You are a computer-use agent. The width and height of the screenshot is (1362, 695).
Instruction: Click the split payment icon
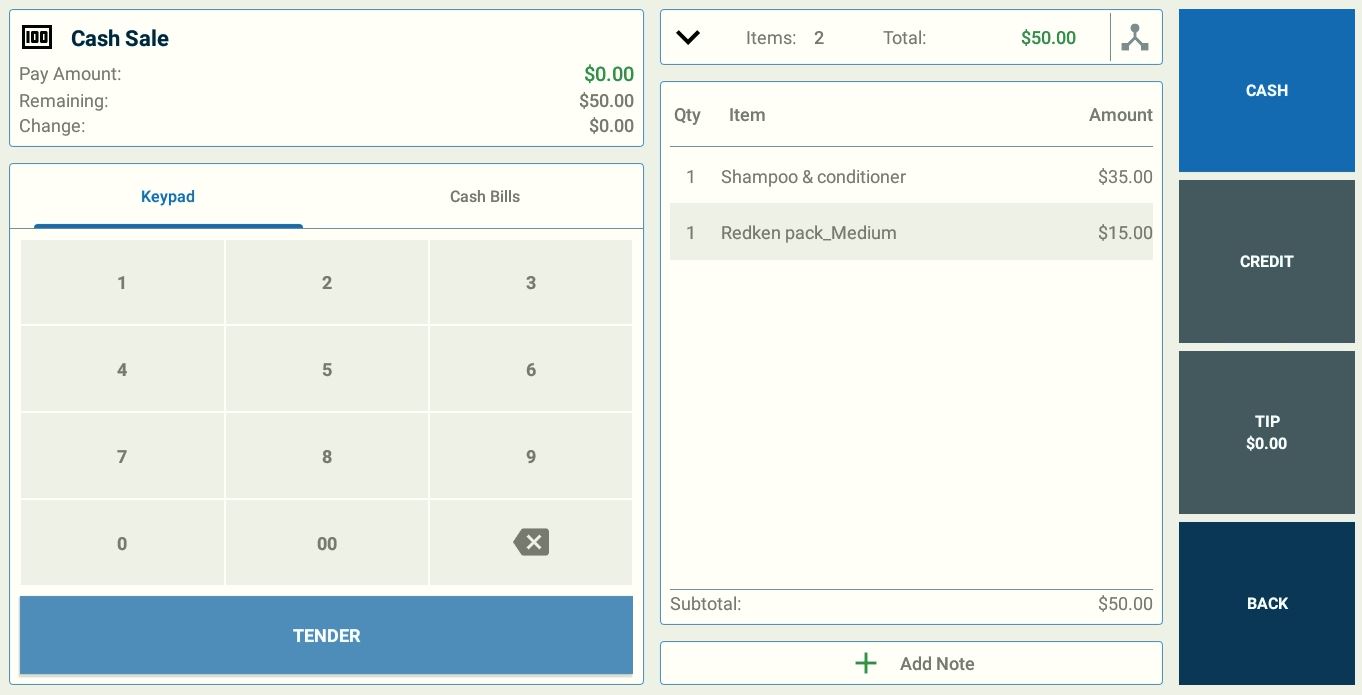point(1135,38)
